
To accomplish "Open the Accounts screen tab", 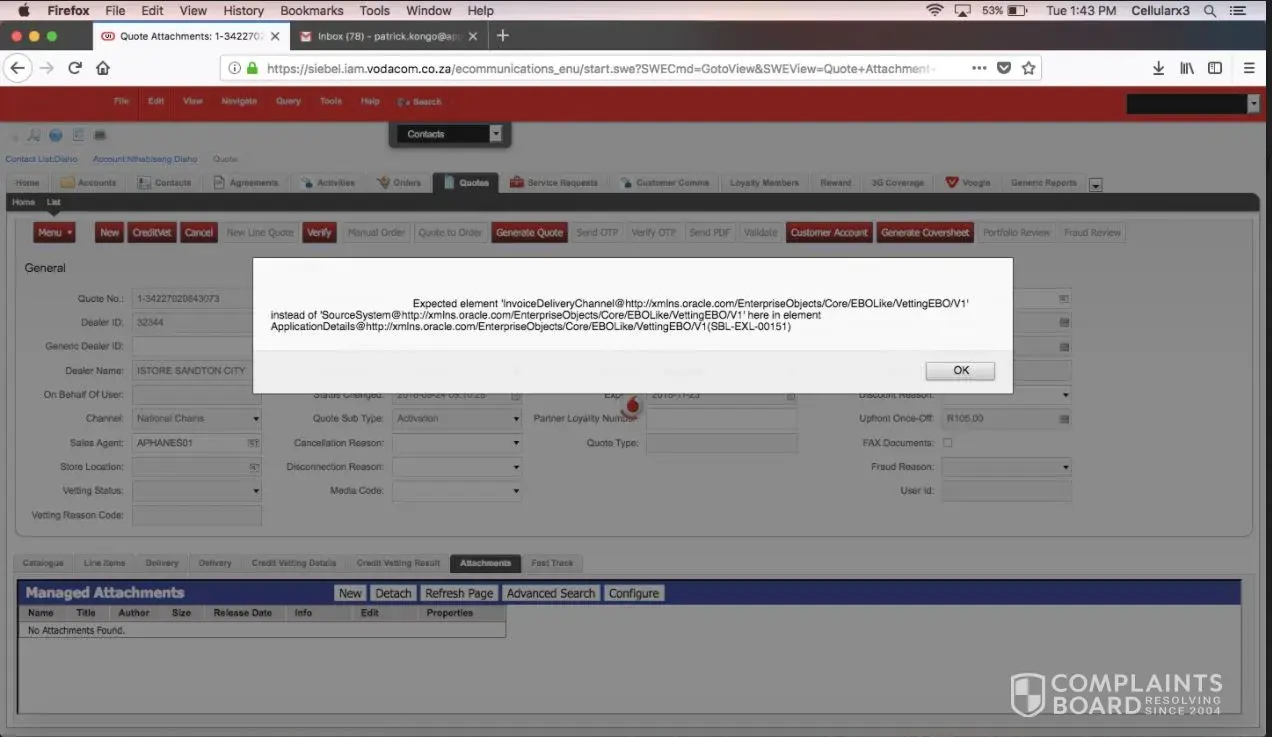I will [89, 183].
